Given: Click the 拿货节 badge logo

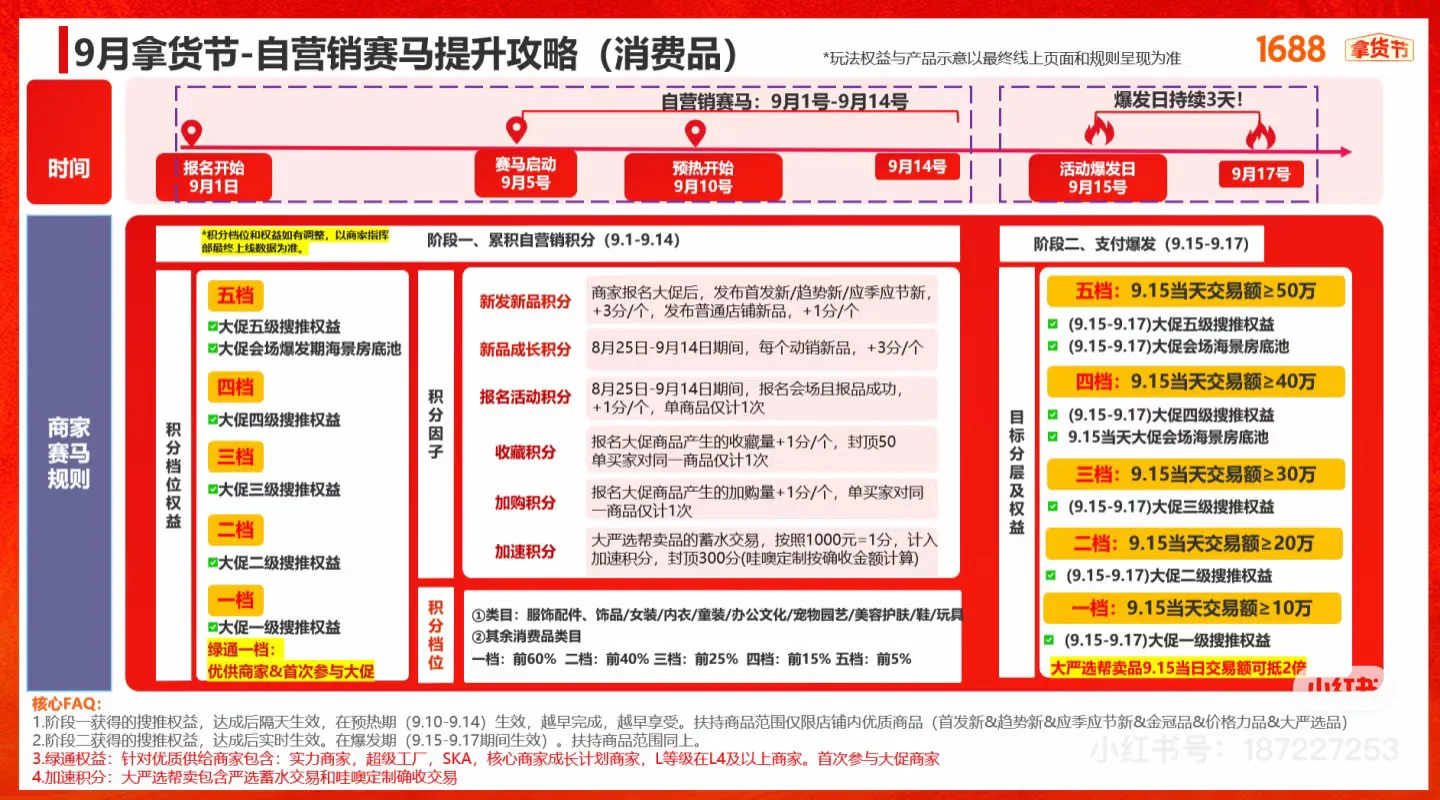Looking at the screenshot, I should (x=1379, y=48).
